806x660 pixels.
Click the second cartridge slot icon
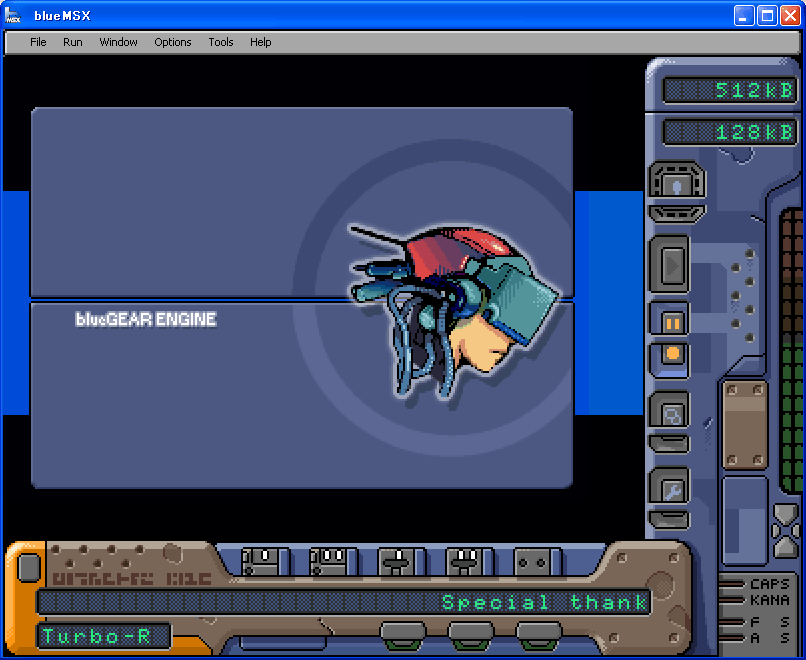coord(333,561)
